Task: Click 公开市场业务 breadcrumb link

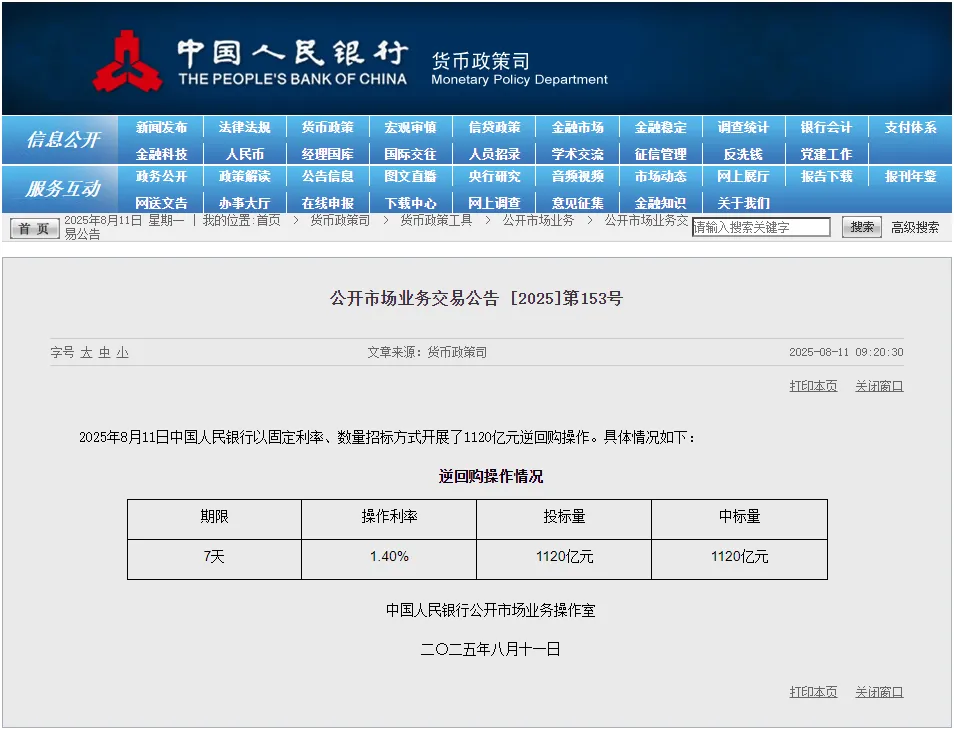Action: click(538, 220)
